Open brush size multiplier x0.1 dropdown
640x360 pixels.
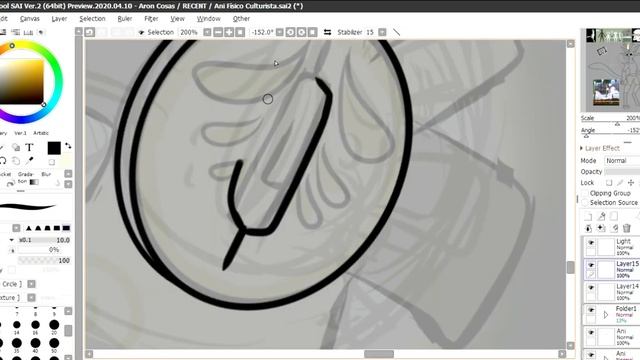click(12, 240)
